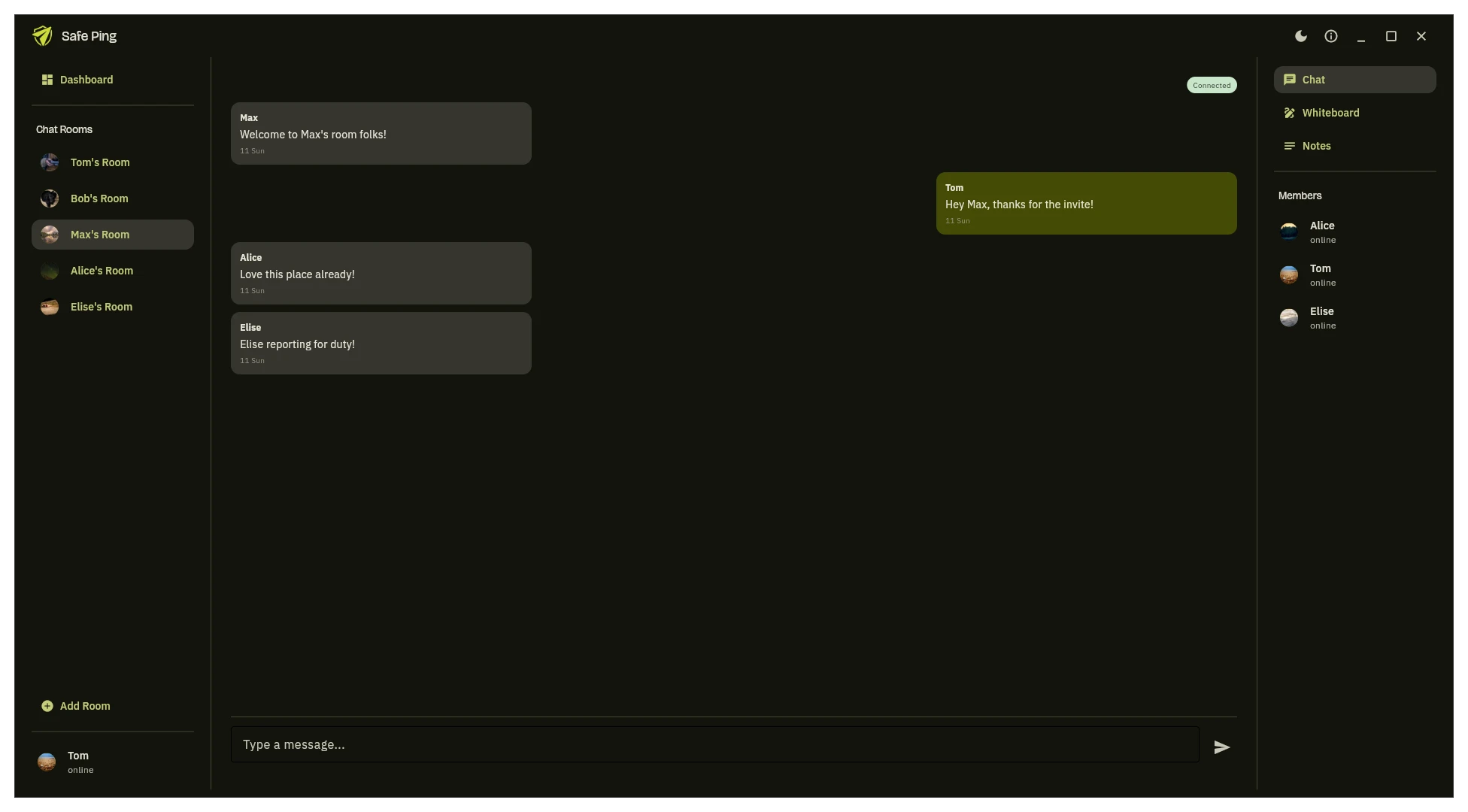Image resolution: width=1468 pixels, height=812 pixels.
Task: Click the Chat bubble icon
Action: pyautogui.click(x=1290, y=80)
